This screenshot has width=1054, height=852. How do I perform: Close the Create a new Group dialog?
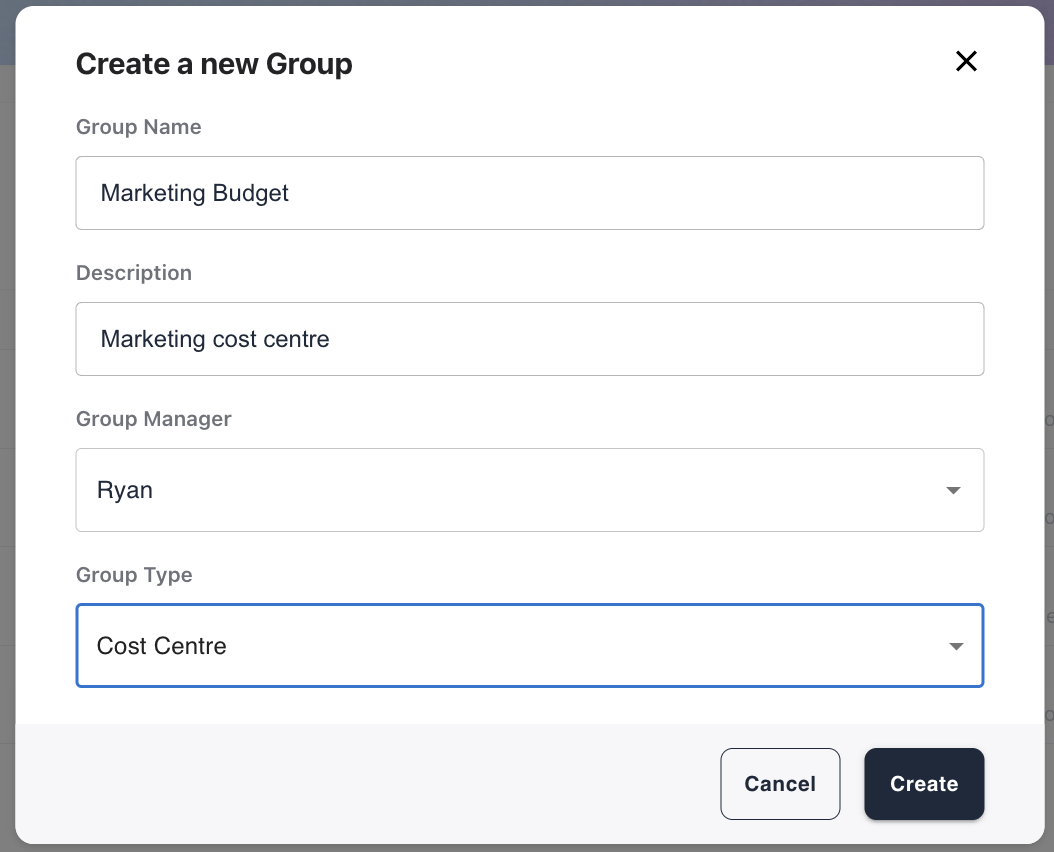click(x=966, y=61)
